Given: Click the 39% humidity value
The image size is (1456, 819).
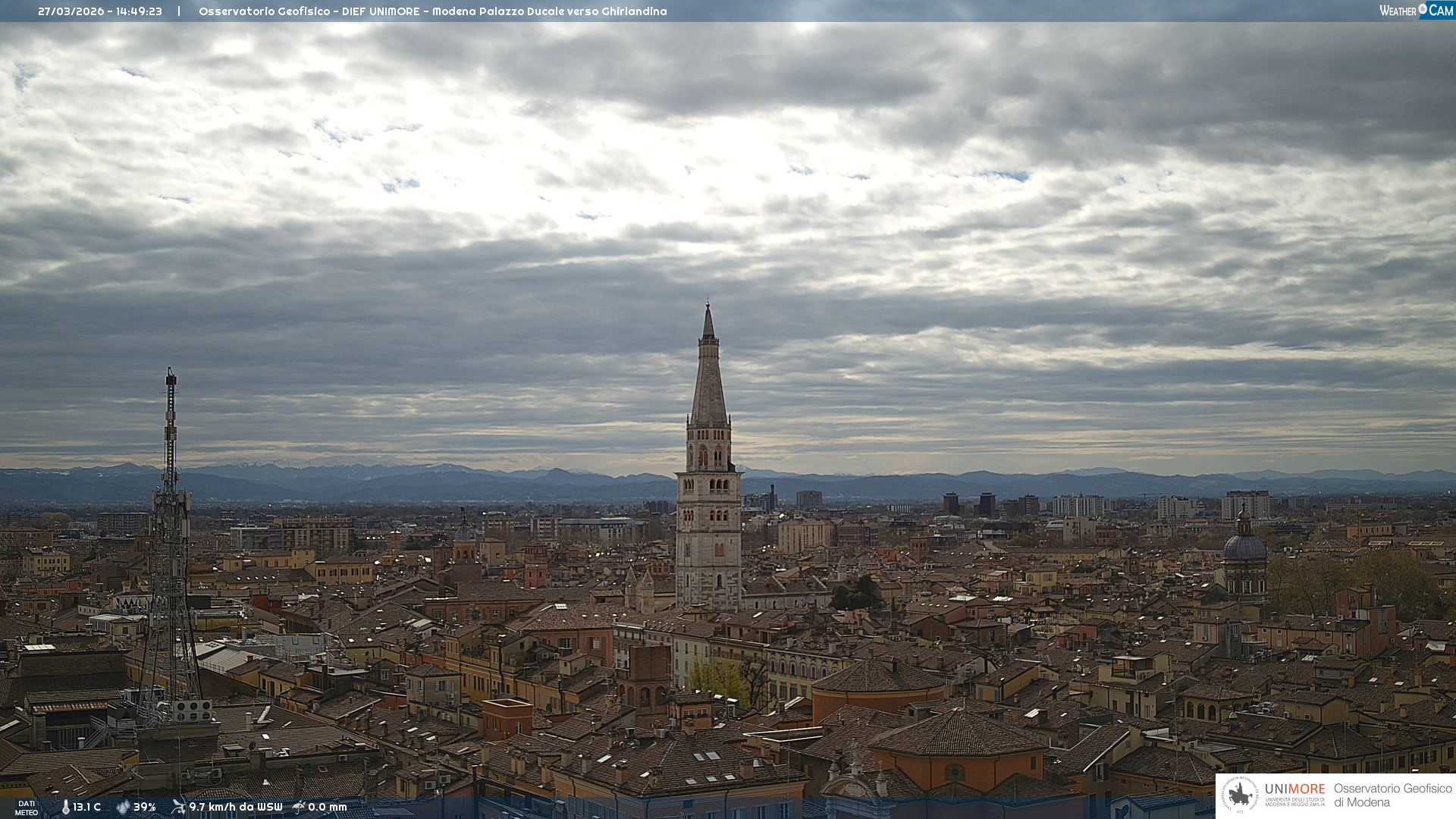Looking at the screenshot, I should pos(145,807).
